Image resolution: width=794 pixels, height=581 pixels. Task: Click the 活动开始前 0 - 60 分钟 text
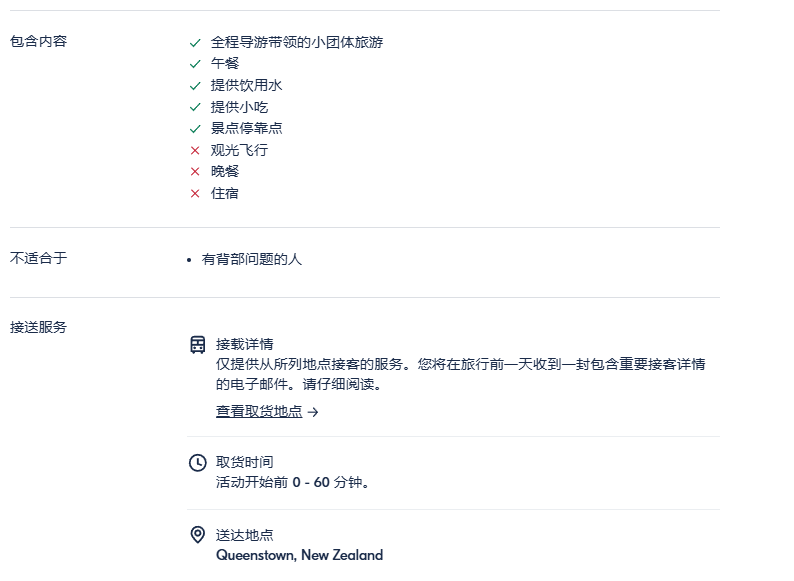pyautogui.click(x=292, y=482)
